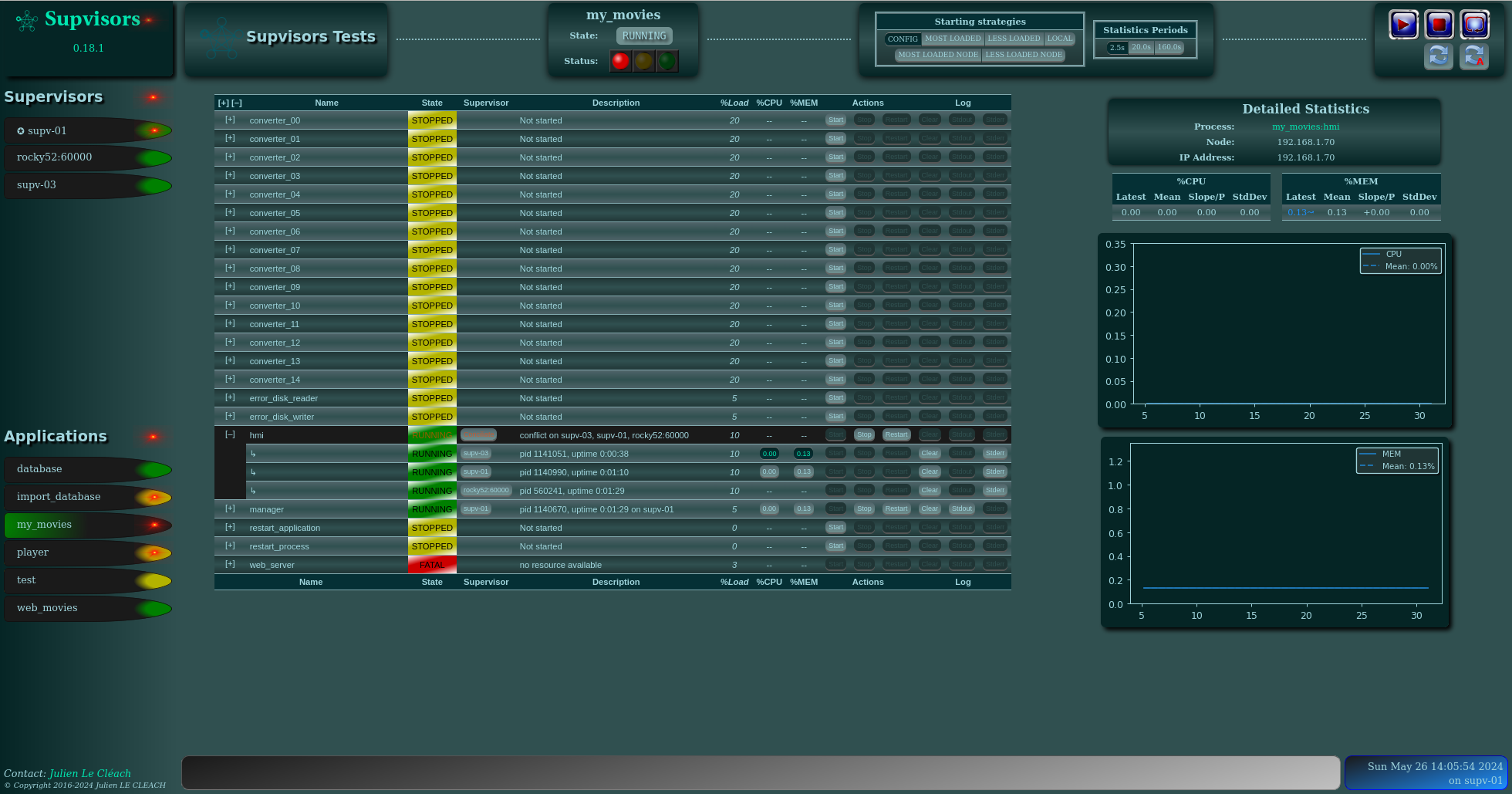Open Julien Le Cléach contact link
1512x794 pixels.
pos(90,773)
